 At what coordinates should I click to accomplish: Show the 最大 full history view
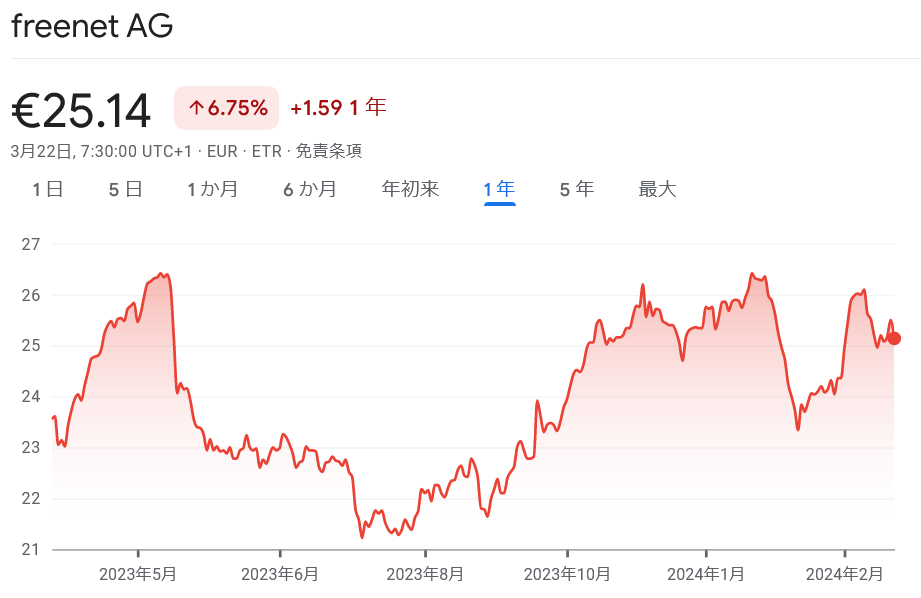pos(655,189)
